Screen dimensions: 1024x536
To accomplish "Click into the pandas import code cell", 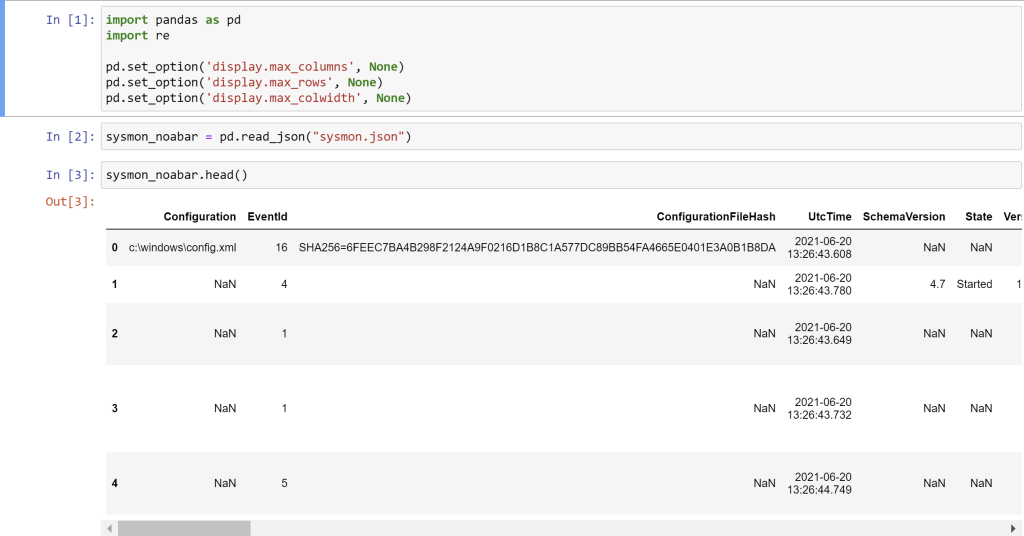I will click(560, 60).
